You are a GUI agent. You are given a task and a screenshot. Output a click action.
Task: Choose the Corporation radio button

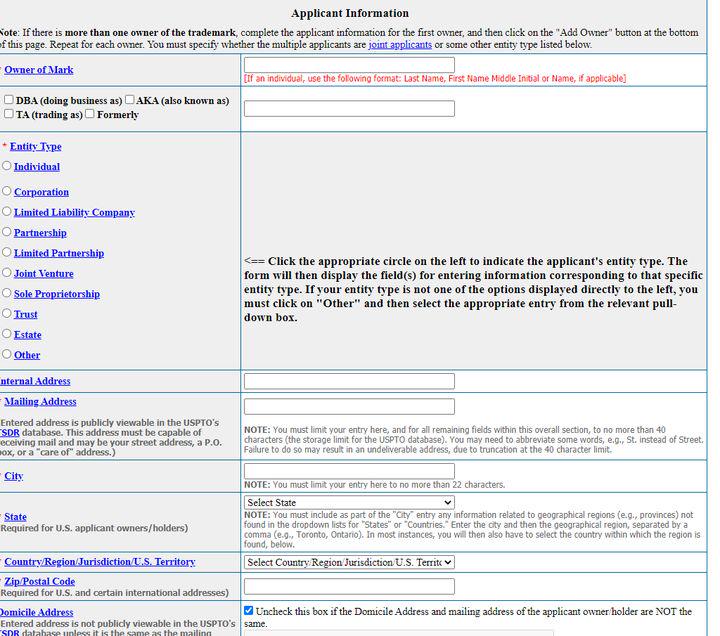(6, 191)
